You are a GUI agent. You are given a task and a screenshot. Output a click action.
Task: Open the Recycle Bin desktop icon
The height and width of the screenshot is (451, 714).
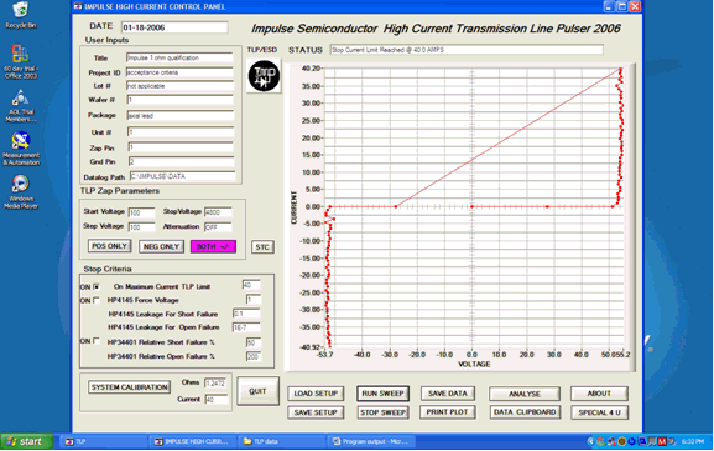point(15,16)
